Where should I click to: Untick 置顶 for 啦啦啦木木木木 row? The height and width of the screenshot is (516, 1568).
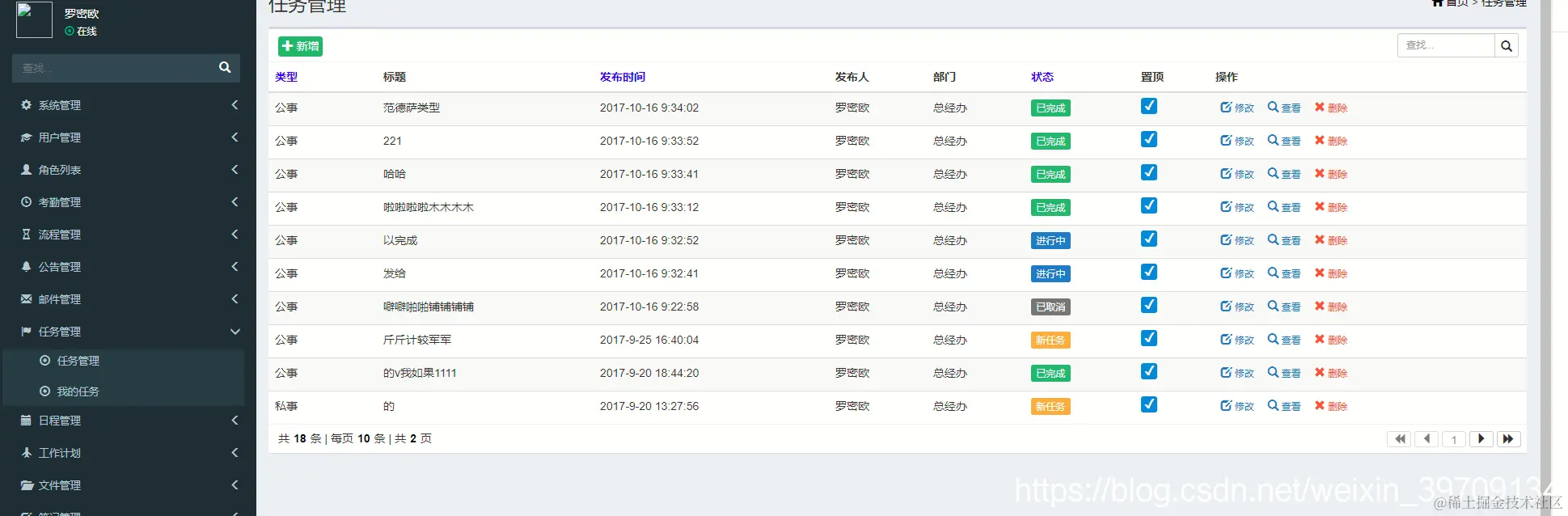pyautogui.click(x=1149, y=205)
